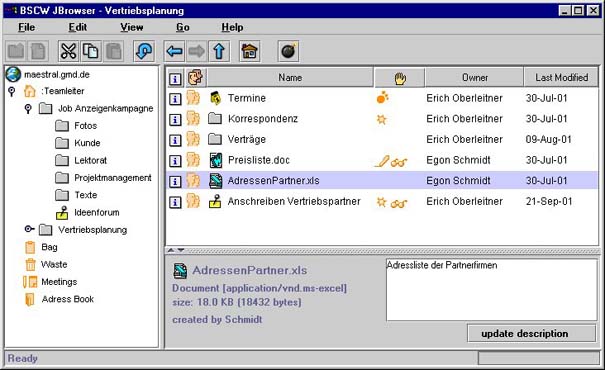
Task: Sort by the Owner column header
Action: (475, 78)
